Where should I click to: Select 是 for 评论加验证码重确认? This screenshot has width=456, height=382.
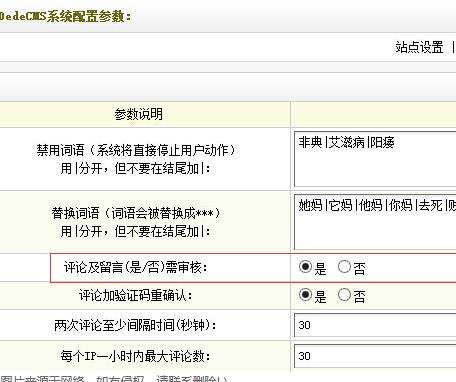click(x=305, y=295)
